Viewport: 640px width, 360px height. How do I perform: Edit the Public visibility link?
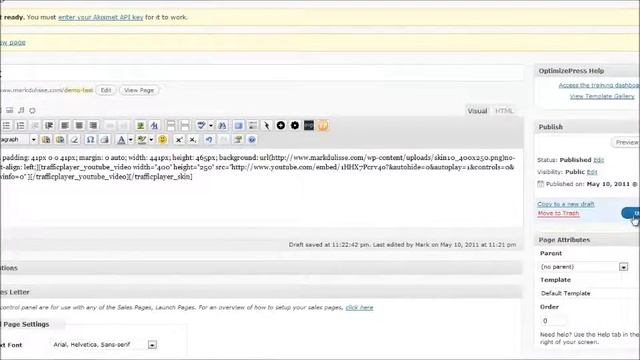click(592, 172)
